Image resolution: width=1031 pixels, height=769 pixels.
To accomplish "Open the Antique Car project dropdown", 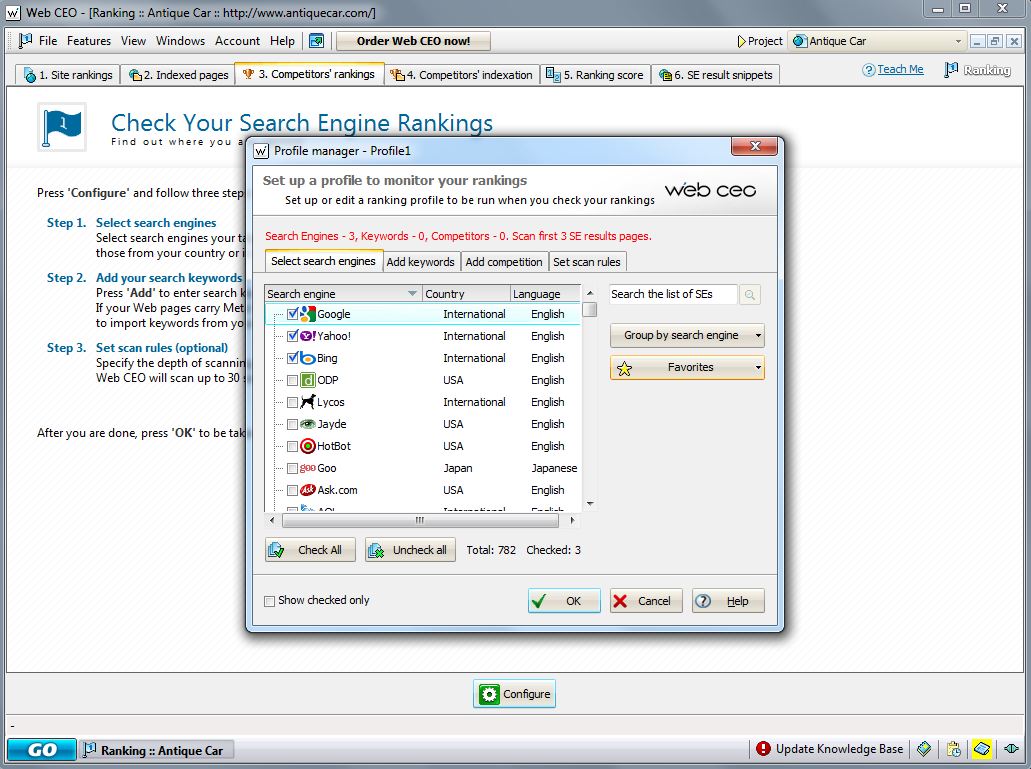I will [878, 41].
